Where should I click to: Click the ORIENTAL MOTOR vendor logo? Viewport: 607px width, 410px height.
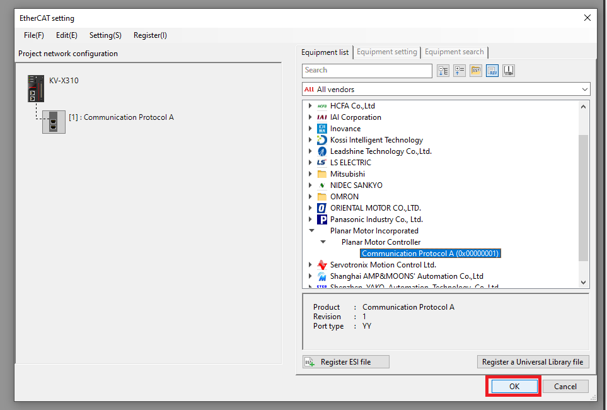pyautogui.click(x=322, y=208)
